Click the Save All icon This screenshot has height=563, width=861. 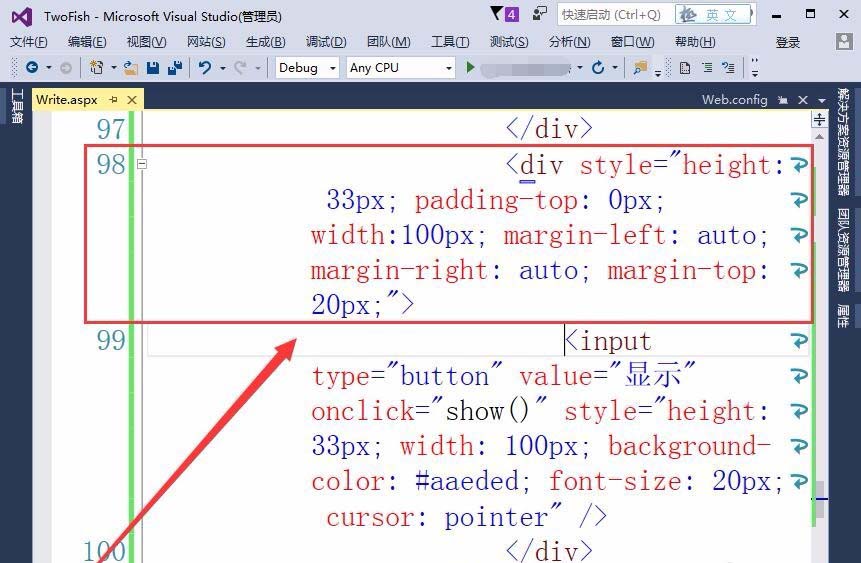[x=175, y=68]
